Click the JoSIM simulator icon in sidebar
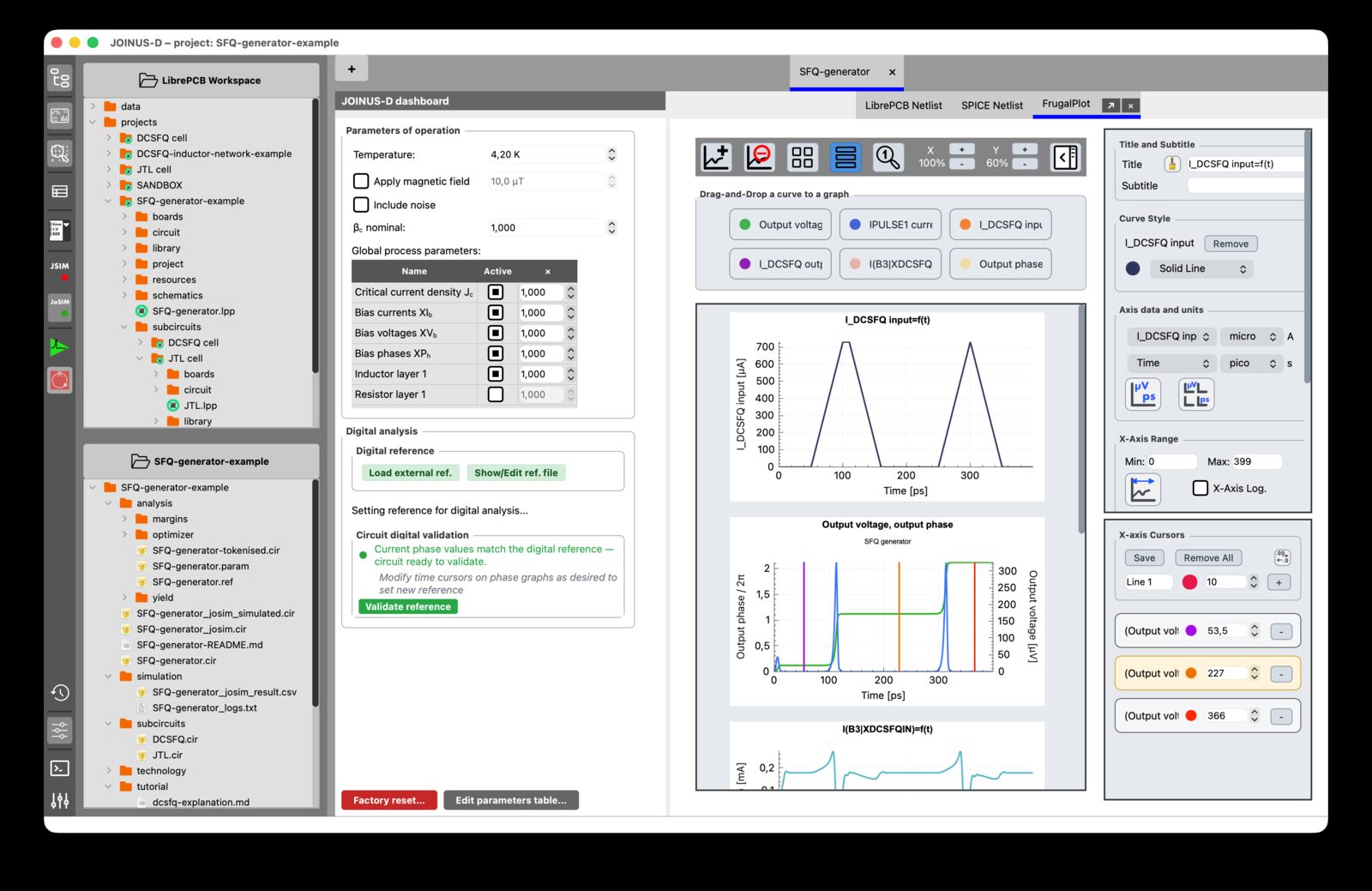 tap(59, 307)
